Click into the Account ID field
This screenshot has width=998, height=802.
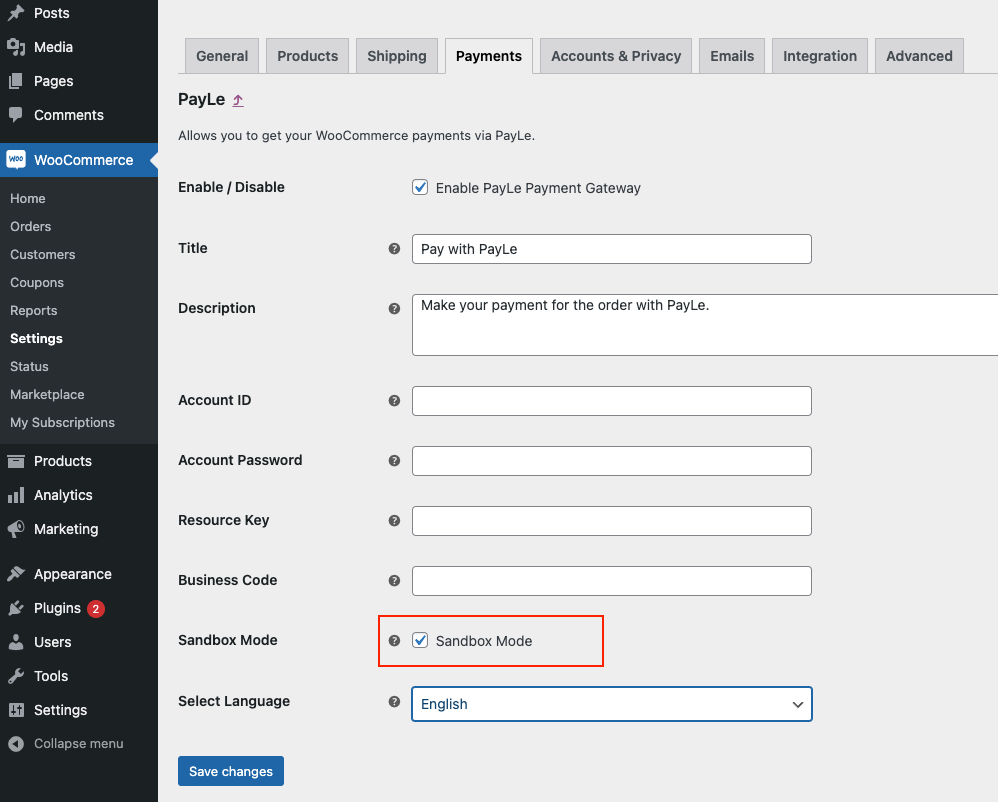point(612,401)
